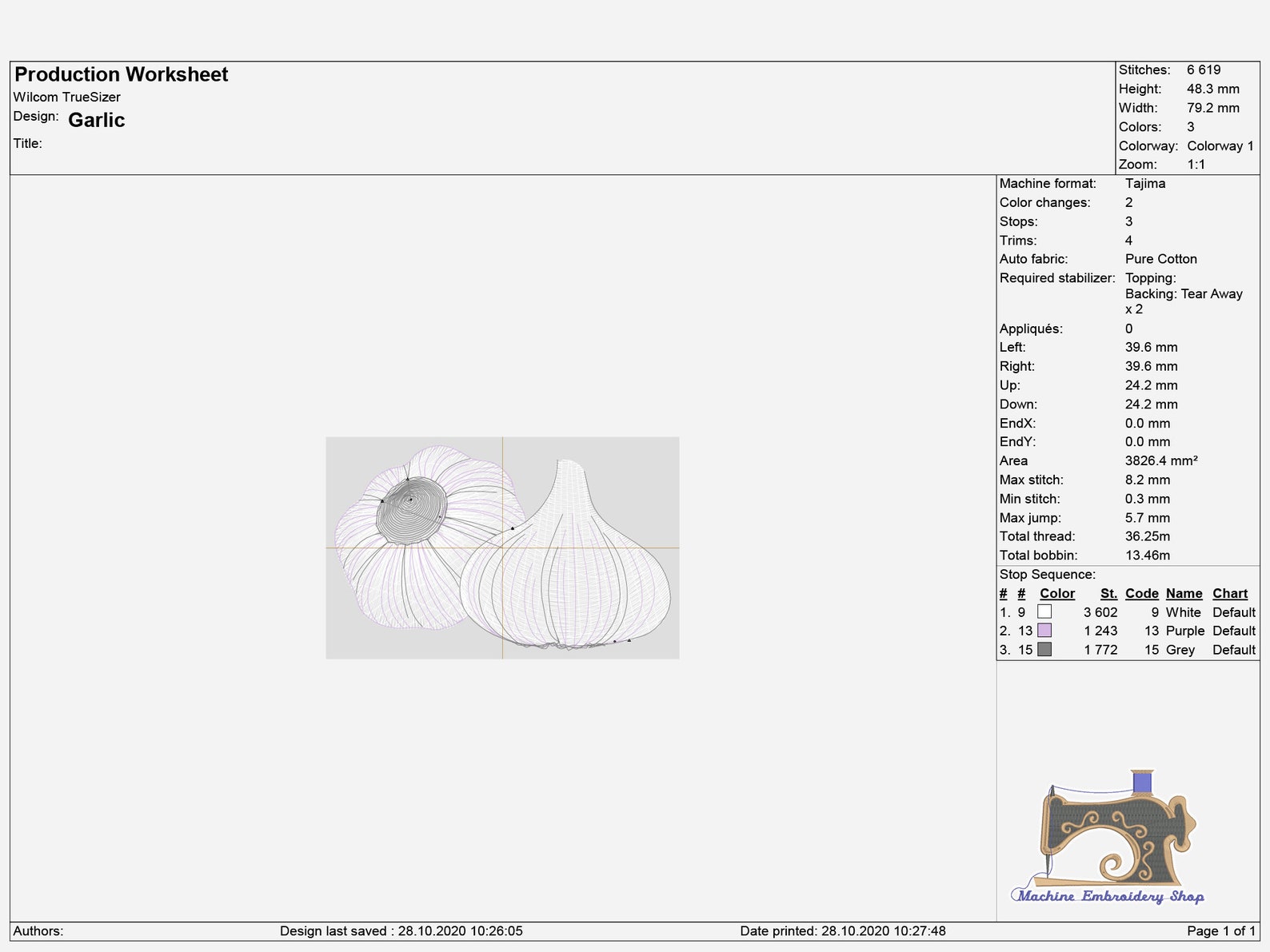
Task: Select the purple color swatch for stop 13
Action: [x=1044, y=631]
